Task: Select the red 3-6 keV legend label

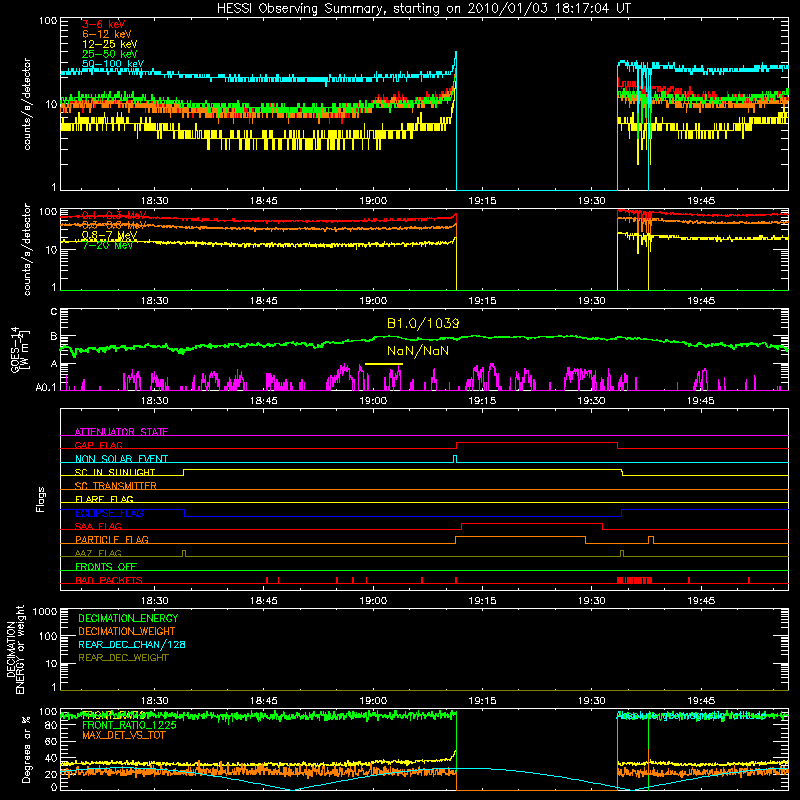Action: (103, 24)
